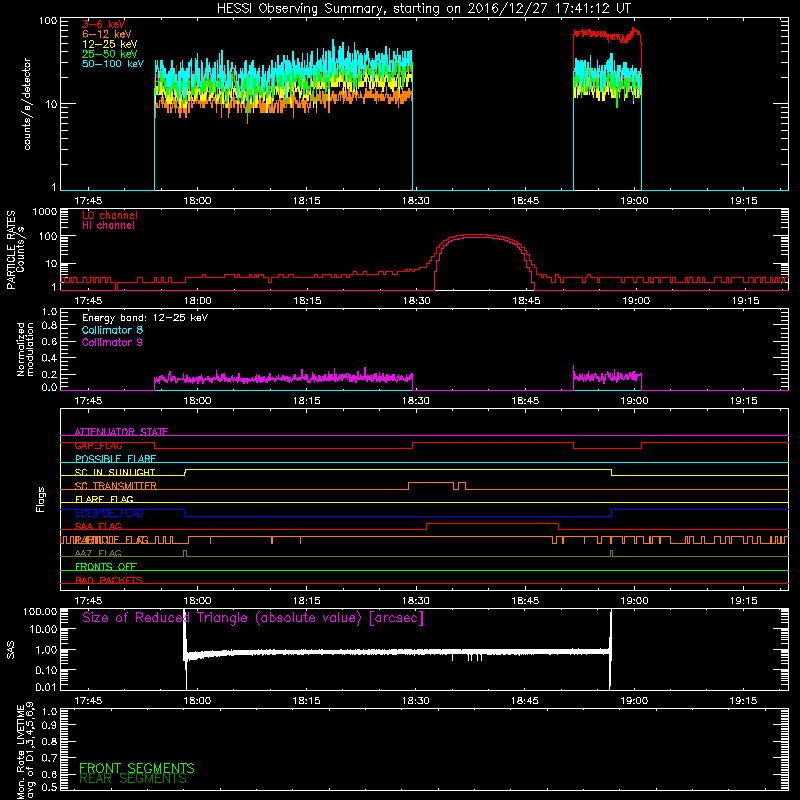Click the FRONT SEGMENTS legend label
The image size is (800, 800).
pos(137,768)
